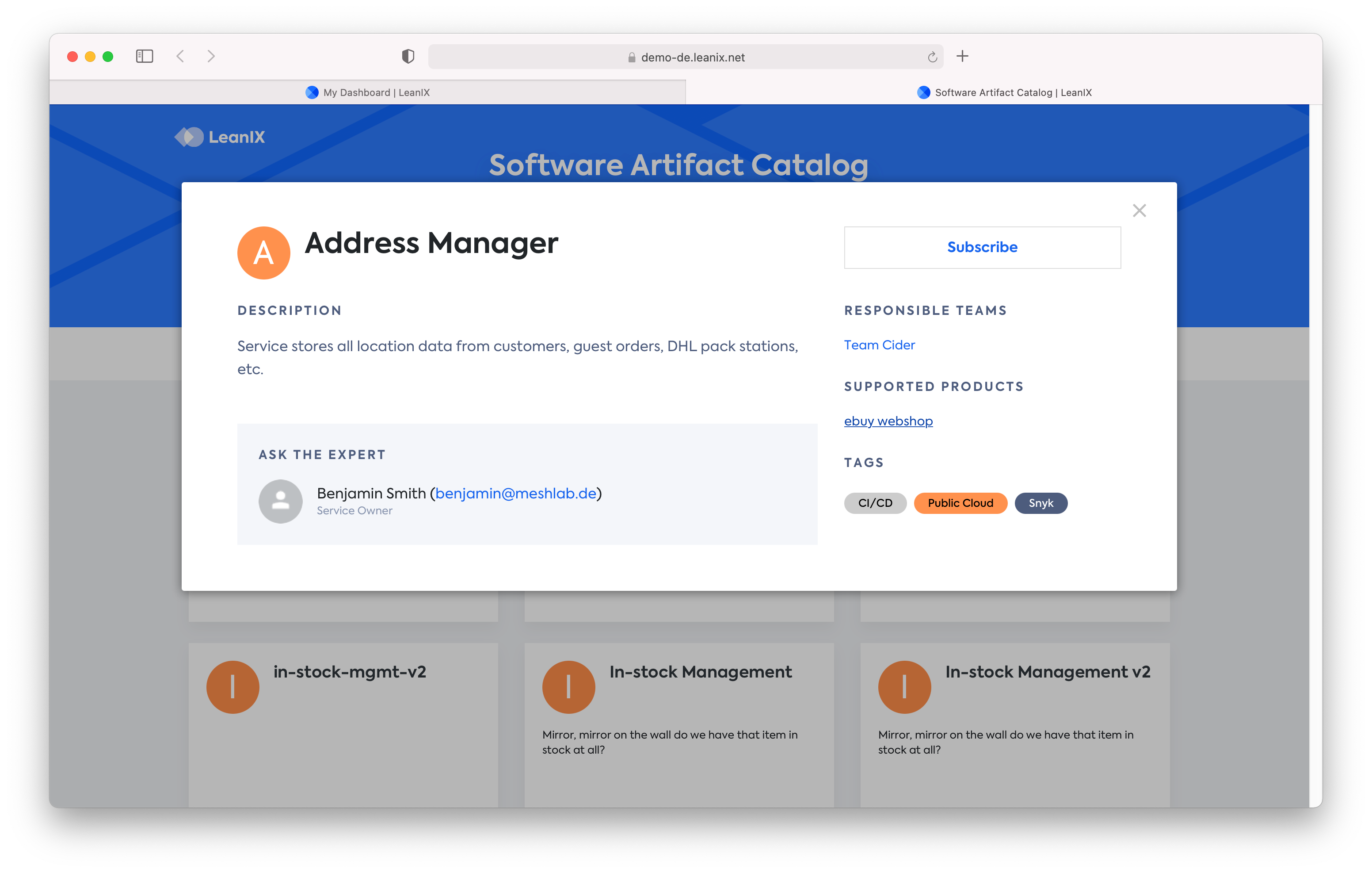Select the Software Artifact Catalog | LeanIX tab
The height and width of the screenshot is (873, 1372).
tap(1004, 92)
